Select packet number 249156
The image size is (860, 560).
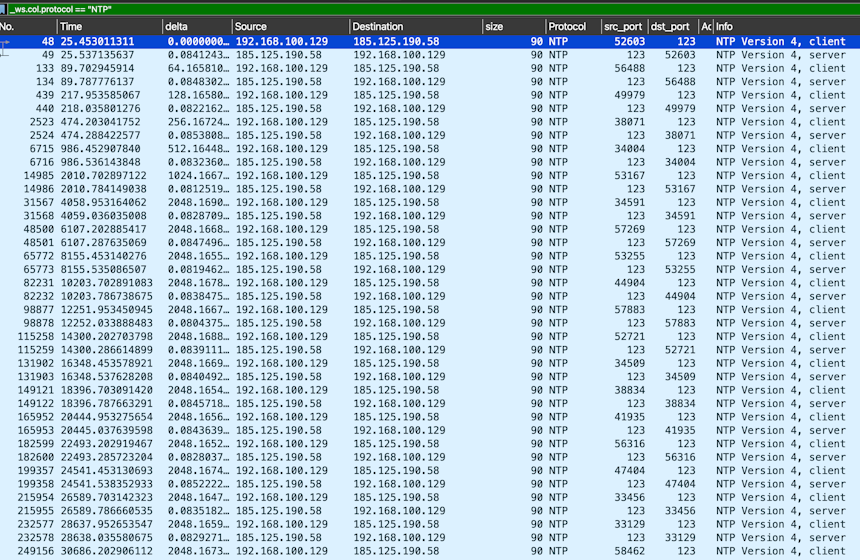click(430, 551)
